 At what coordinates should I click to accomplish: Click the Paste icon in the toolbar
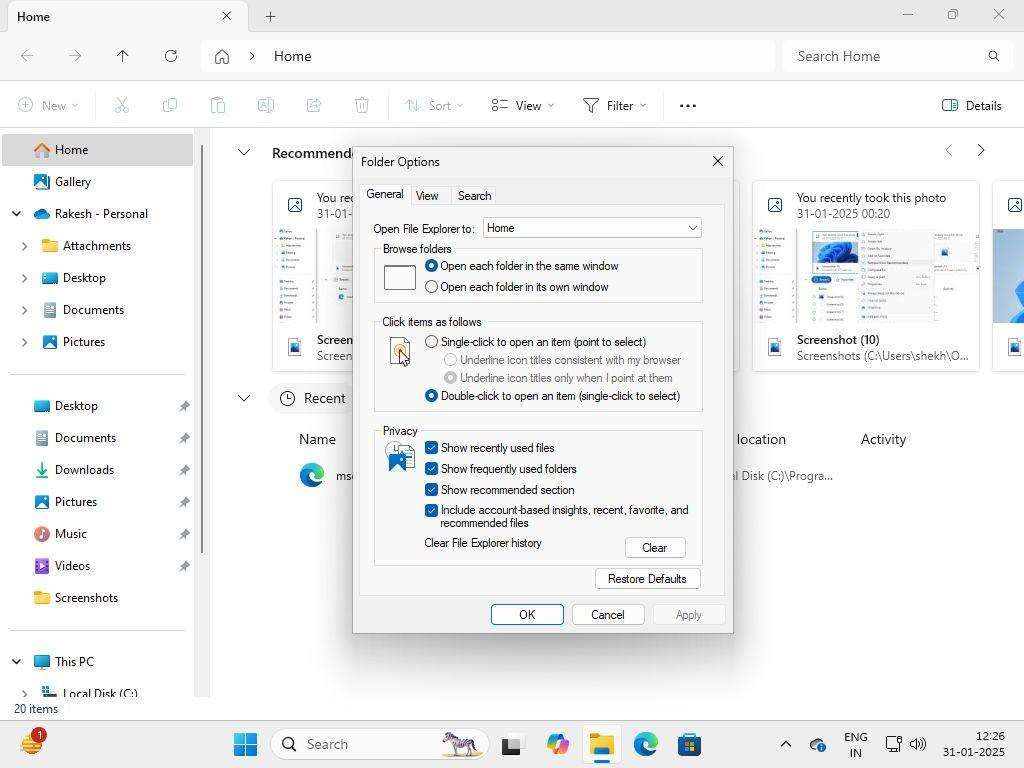[x=218, y=105]
